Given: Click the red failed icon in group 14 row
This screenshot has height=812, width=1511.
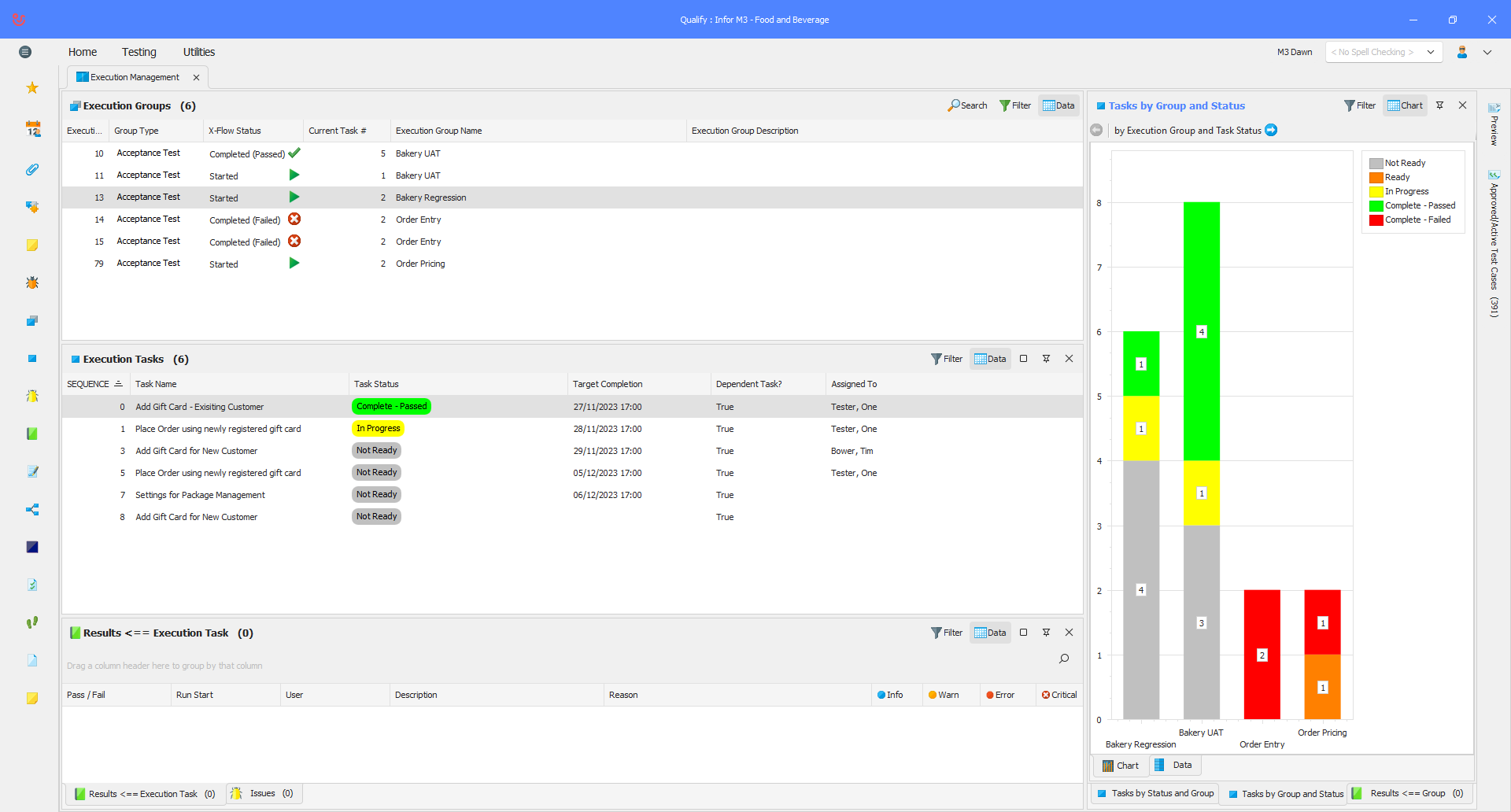Looking at the screenshot, I should (x=294, y=219).
